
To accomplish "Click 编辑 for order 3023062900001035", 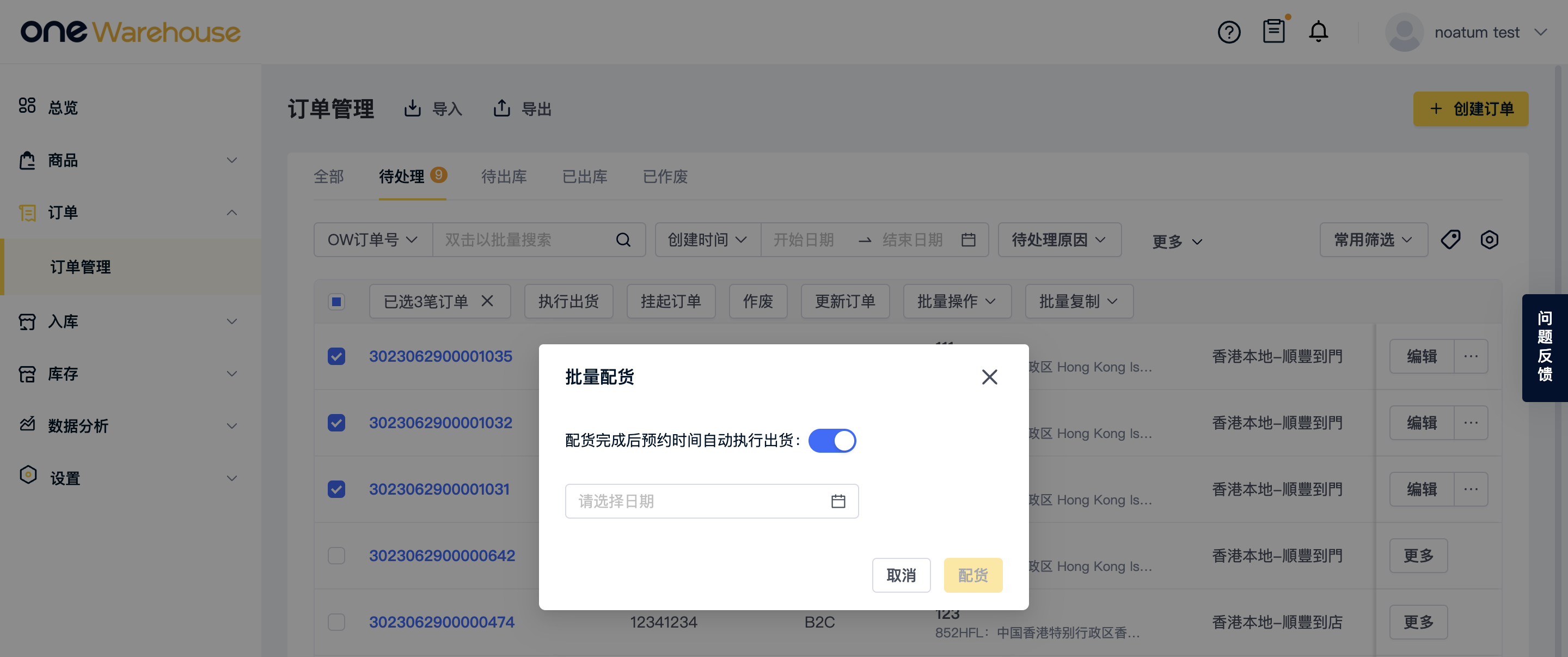I will (x=1422, y=356).
